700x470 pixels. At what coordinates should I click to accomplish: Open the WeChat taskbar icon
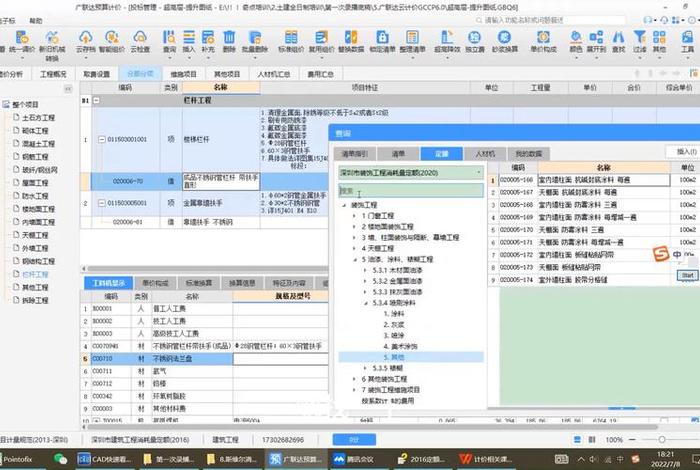60,459
